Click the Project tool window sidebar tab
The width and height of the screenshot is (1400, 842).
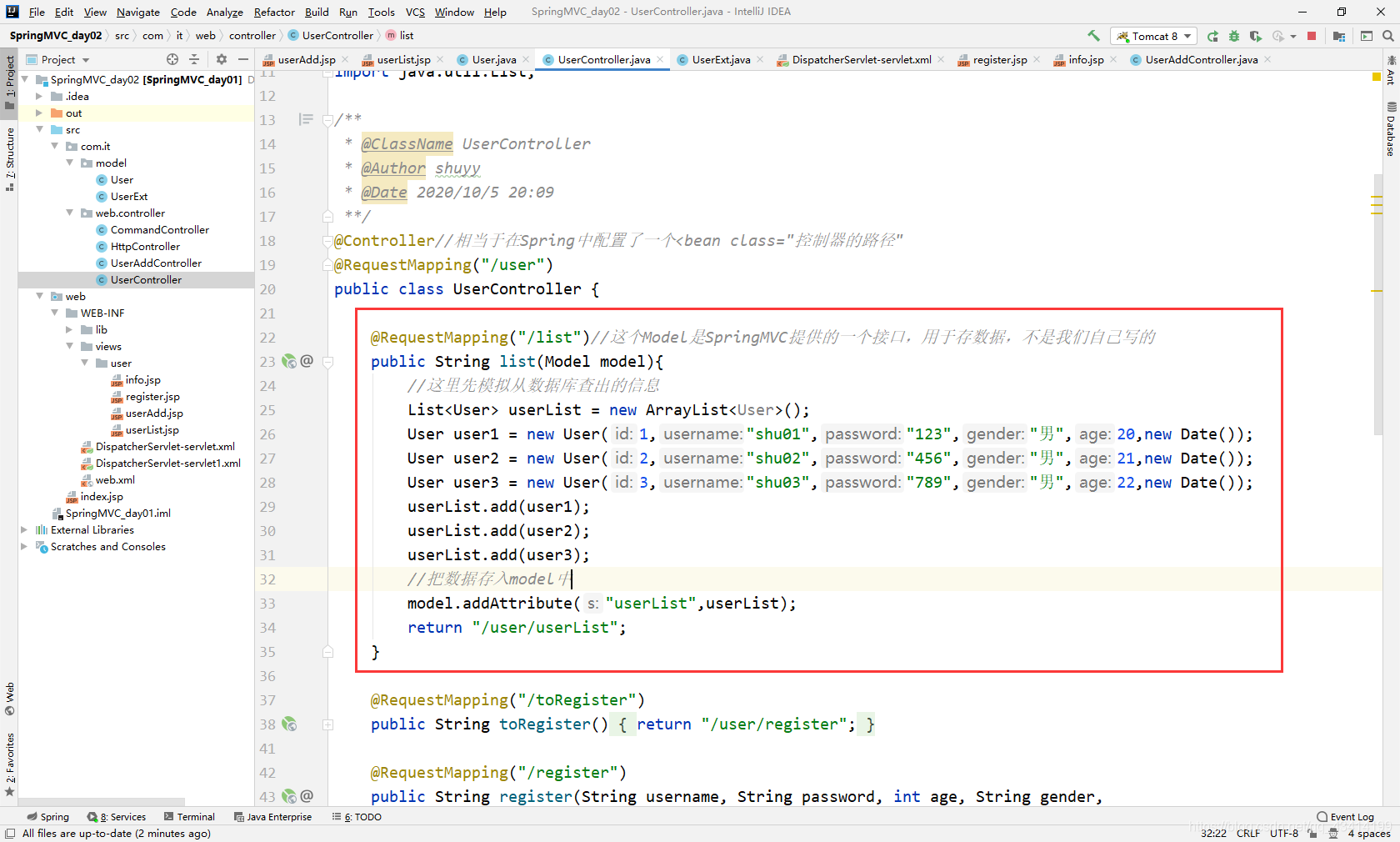tap(9, 82)
